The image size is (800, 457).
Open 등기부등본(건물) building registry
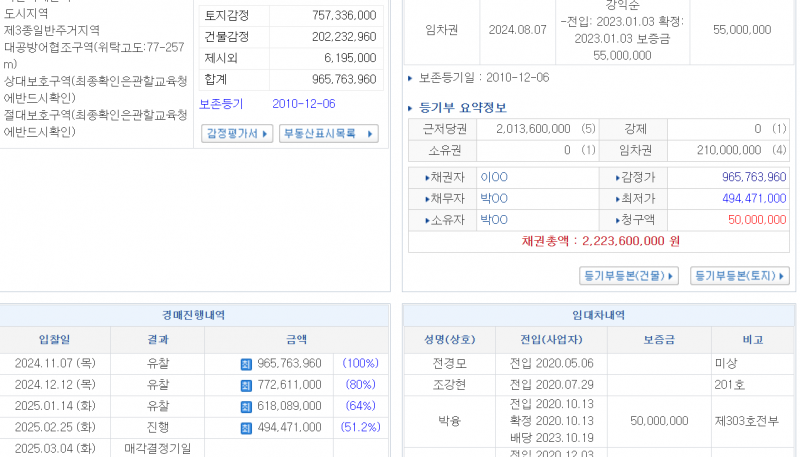630,275
